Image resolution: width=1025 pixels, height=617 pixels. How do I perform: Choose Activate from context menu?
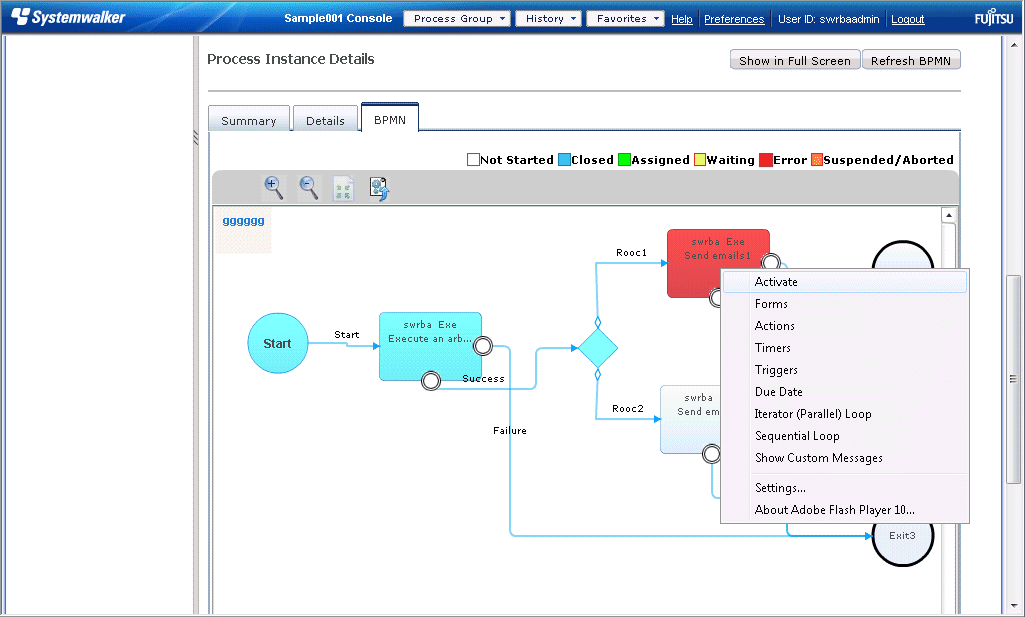tap(845, 282)
